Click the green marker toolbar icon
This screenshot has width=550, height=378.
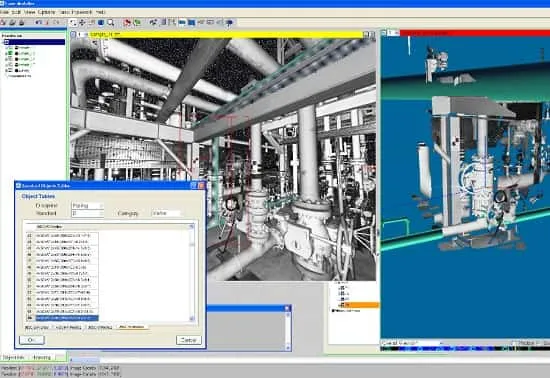coord(137,23)
